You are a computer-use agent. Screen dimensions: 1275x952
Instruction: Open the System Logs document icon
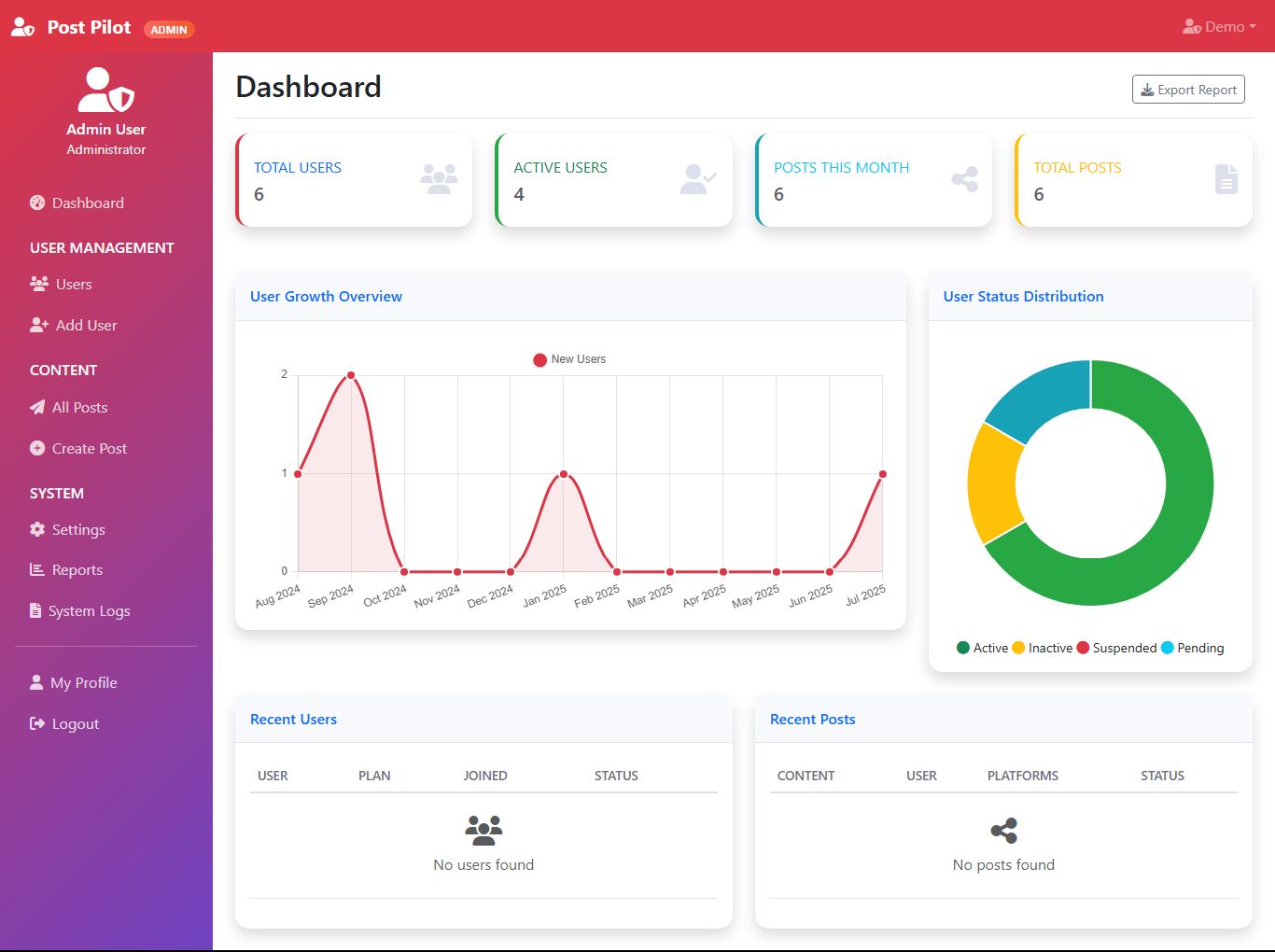[x=35, y=610]
